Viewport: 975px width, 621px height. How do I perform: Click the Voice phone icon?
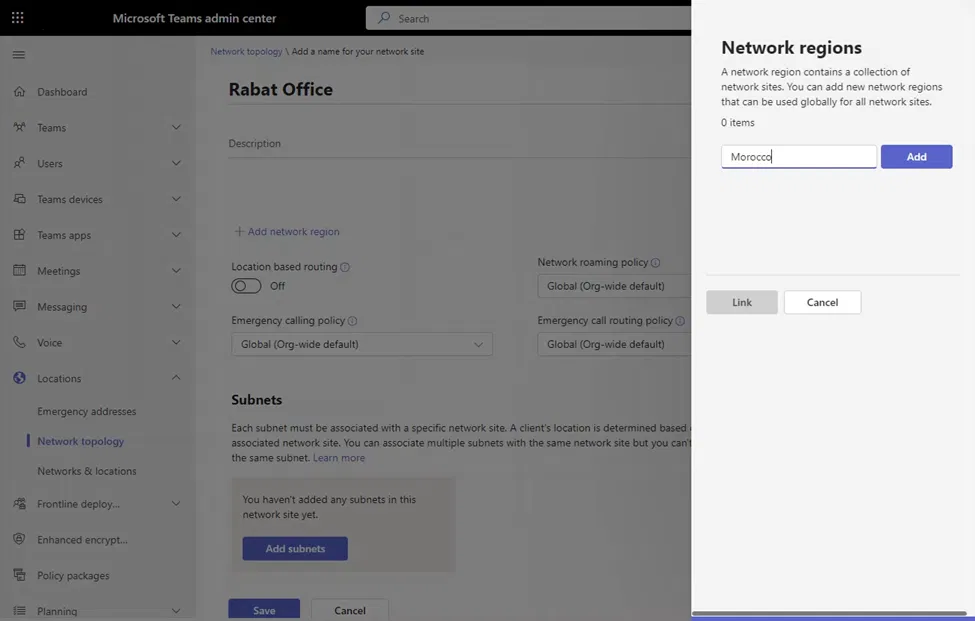pos(19,342)
